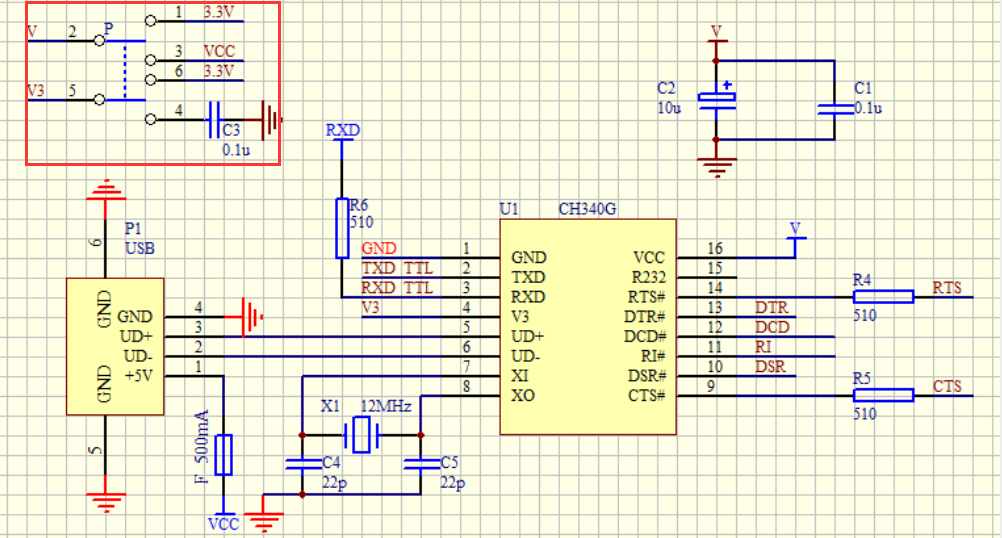Image resolution: width=1002 pixels, height=538 pixels.
Task: Click the 0.1u value of C1
Action: tap(868, 108)
